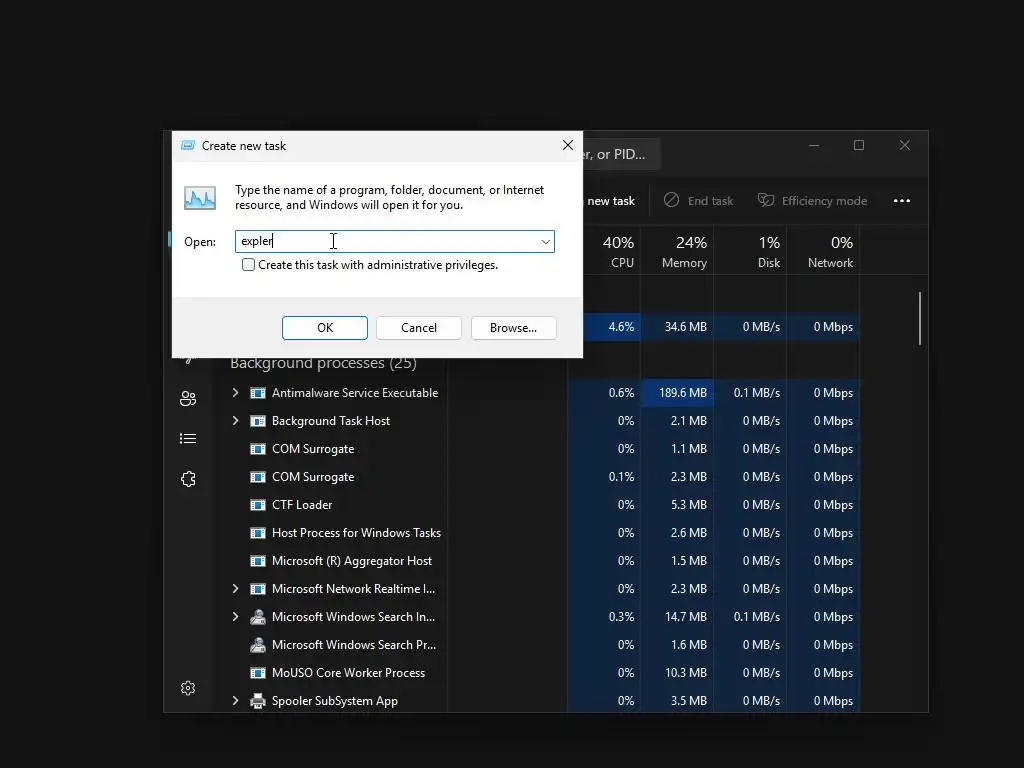Click the Efficiency mode leaf icon
This screenshot has height=768, width=1024.
(x=765, y=200)
